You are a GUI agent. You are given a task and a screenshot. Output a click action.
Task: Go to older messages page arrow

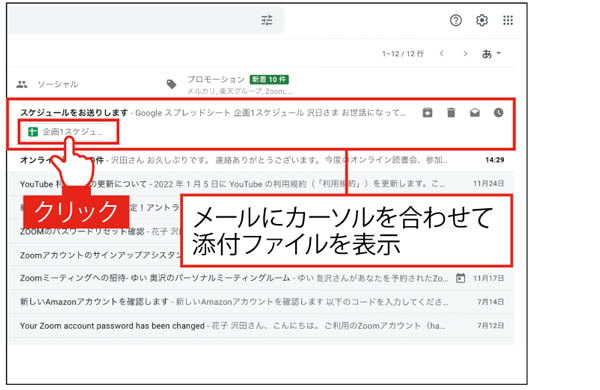465,54
